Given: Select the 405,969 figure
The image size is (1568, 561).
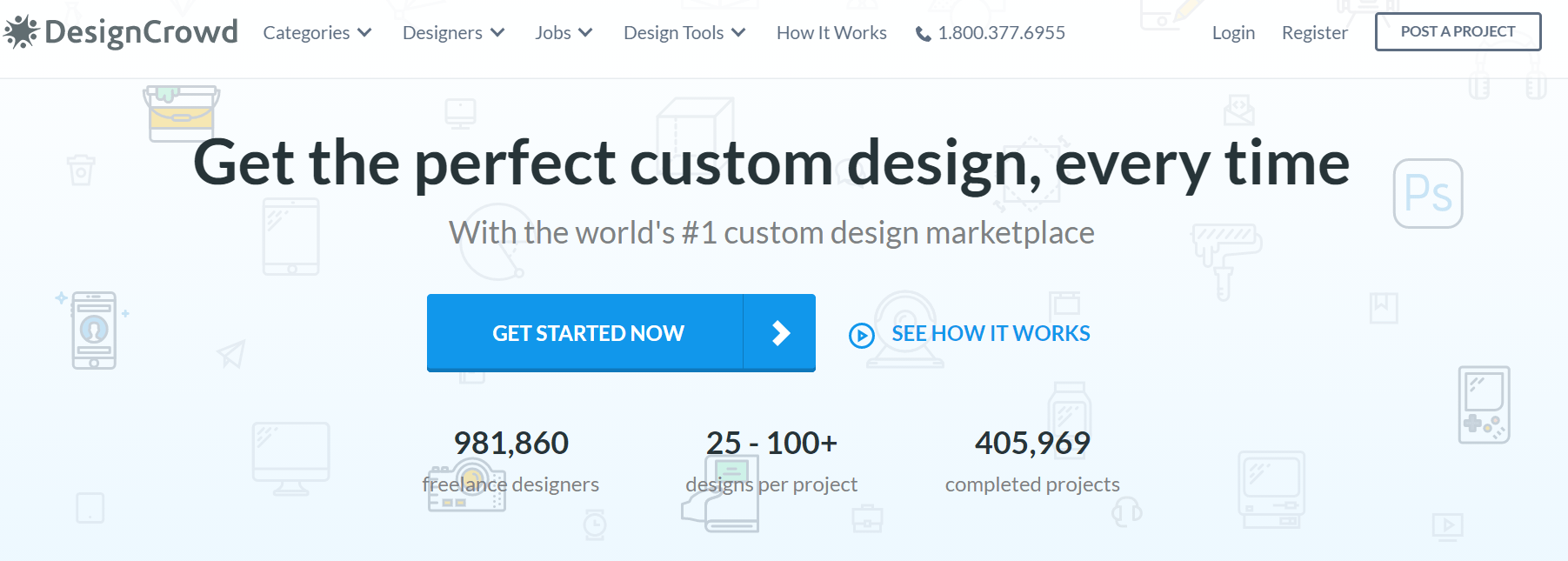Looking at the screenshot, I should (1032, 444).
